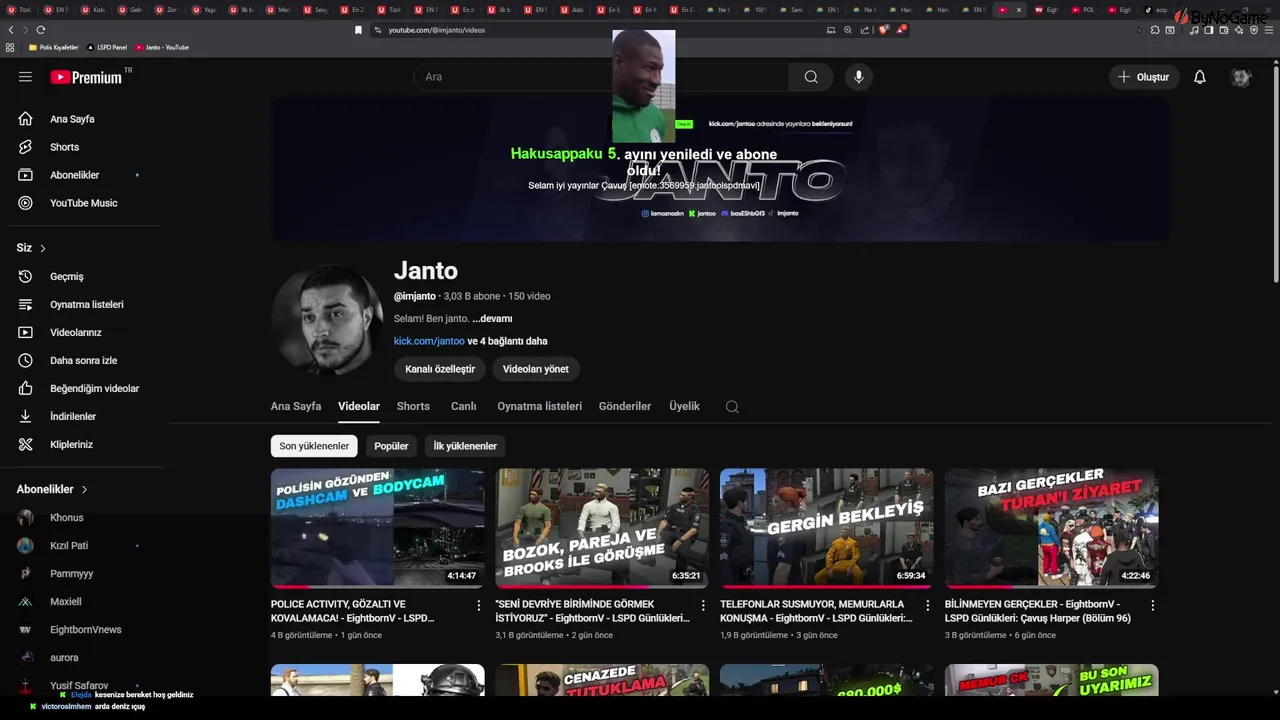The width and height of the screenshot is (1280, 720).
Task: Open options menu for SENİ DEVRİYE BİRİMİNDE video
Action: (x=703, y=605)
